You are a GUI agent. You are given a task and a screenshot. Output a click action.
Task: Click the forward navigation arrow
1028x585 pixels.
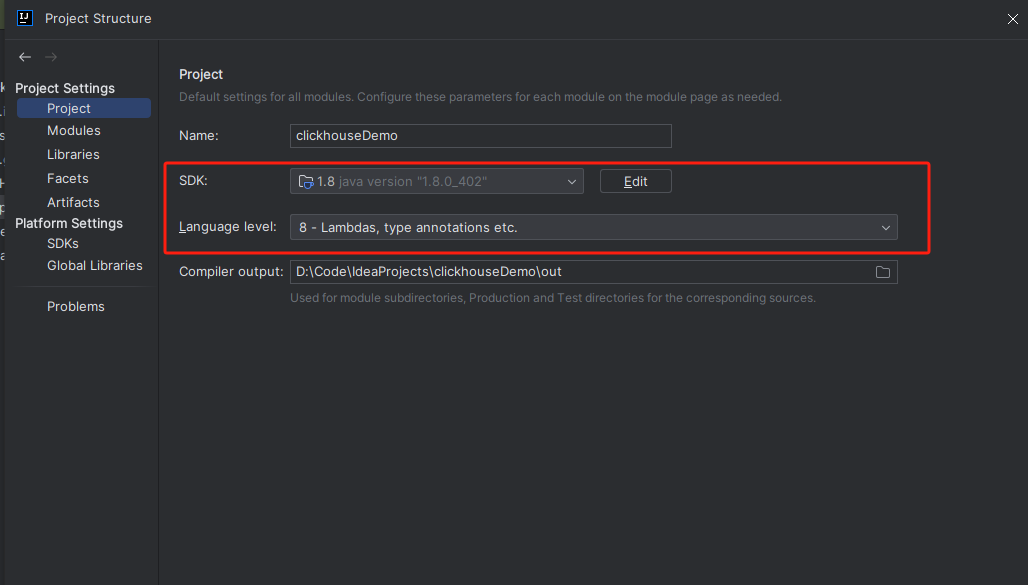coord(50,57)
